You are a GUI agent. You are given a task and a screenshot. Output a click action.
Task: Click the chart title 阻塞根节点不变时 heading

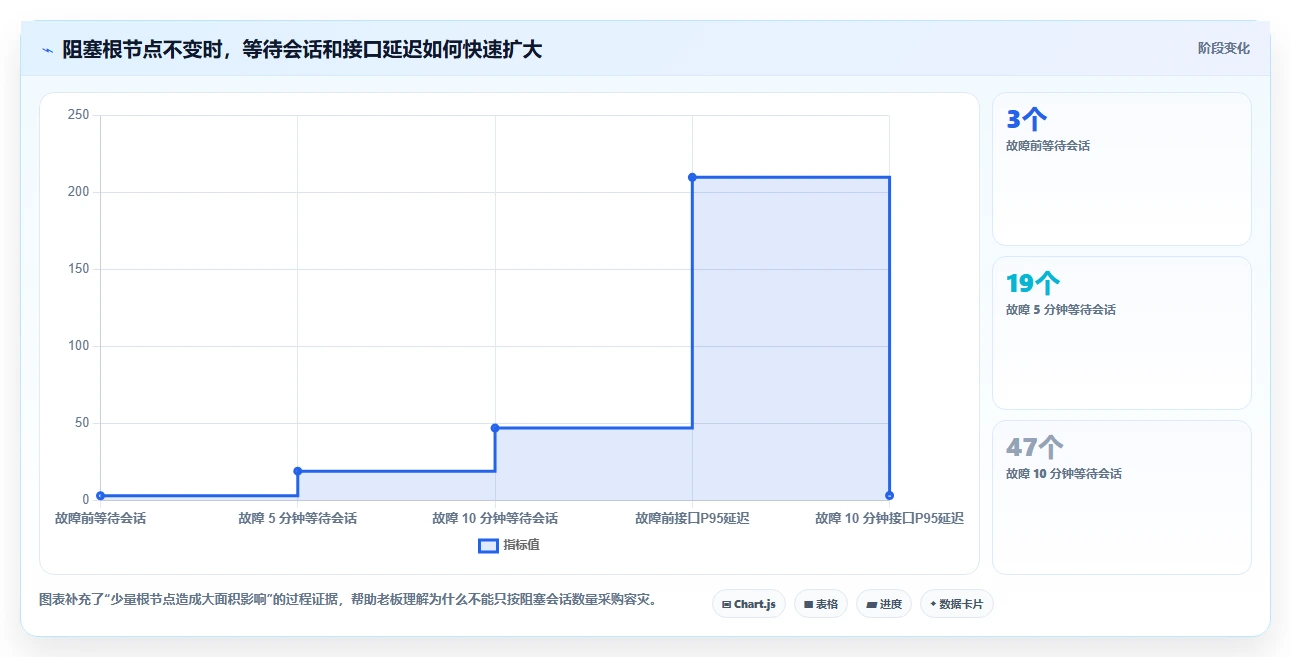pyautogui.click(x=302, y=49)
